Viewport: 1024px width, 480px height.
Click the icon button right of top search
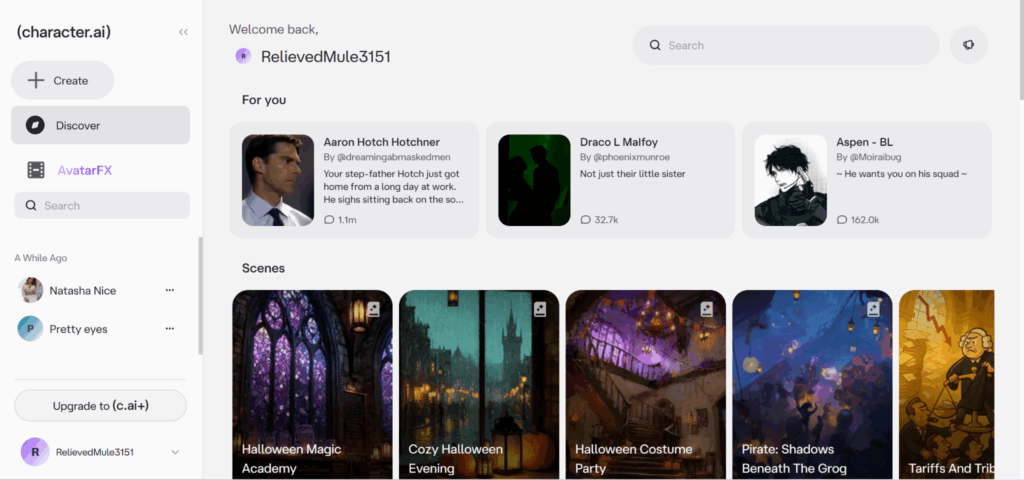click(968, 45)
